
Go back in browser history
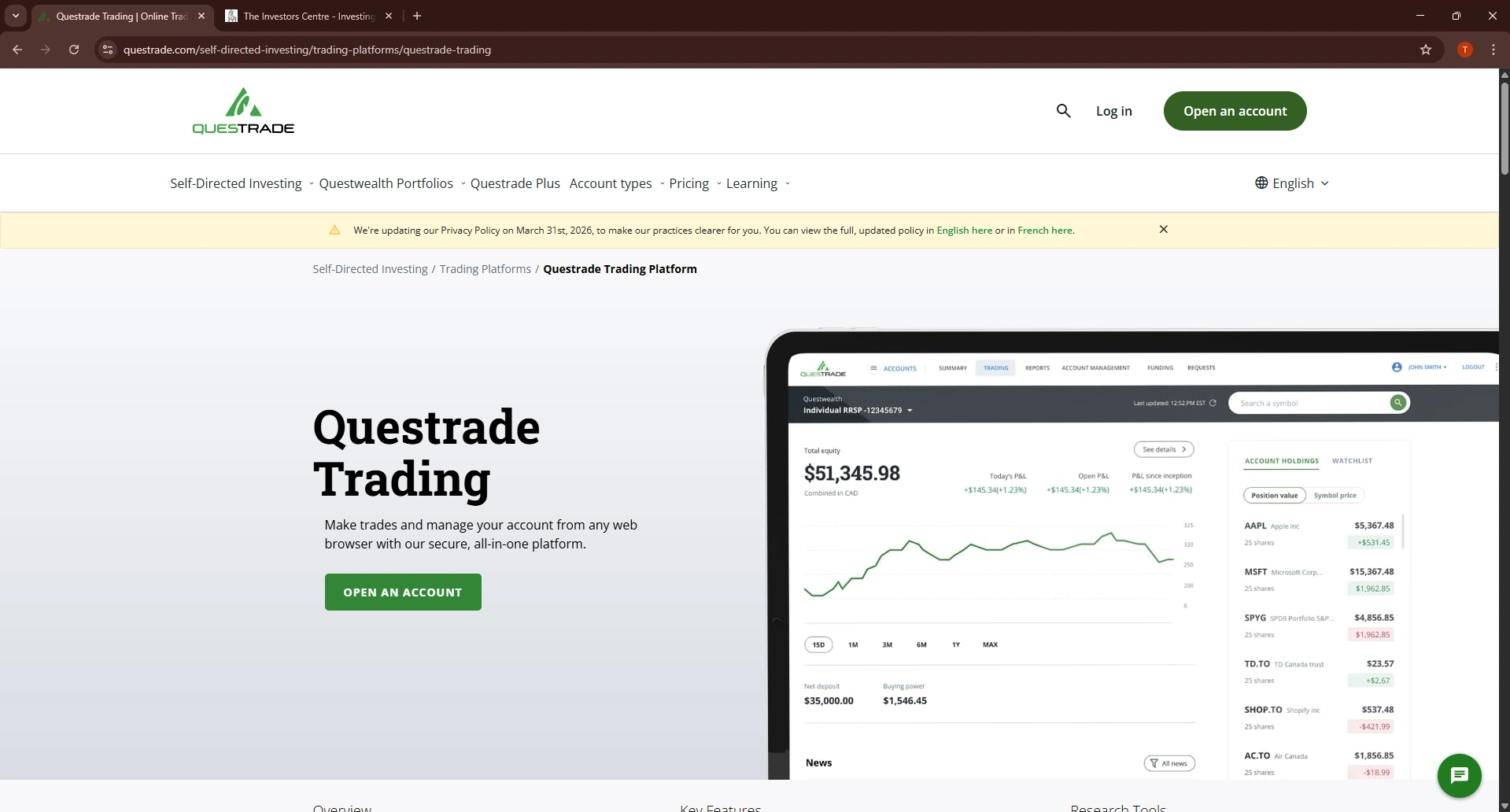(x=17, y=50)
